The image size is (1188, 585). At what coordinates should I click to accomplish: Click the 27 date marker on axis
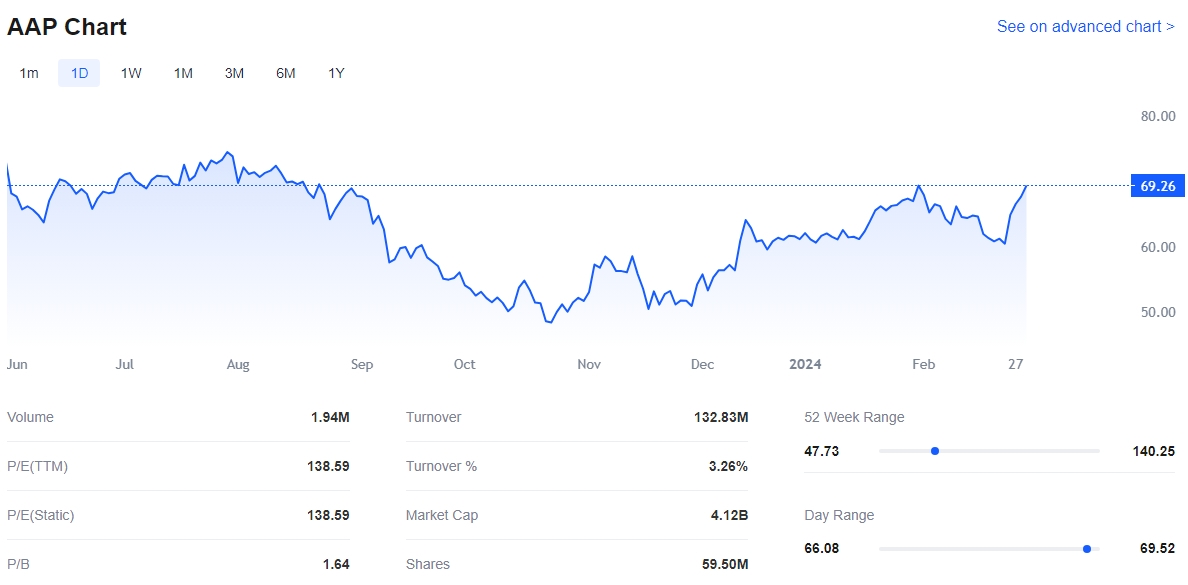coord(1015,365)
